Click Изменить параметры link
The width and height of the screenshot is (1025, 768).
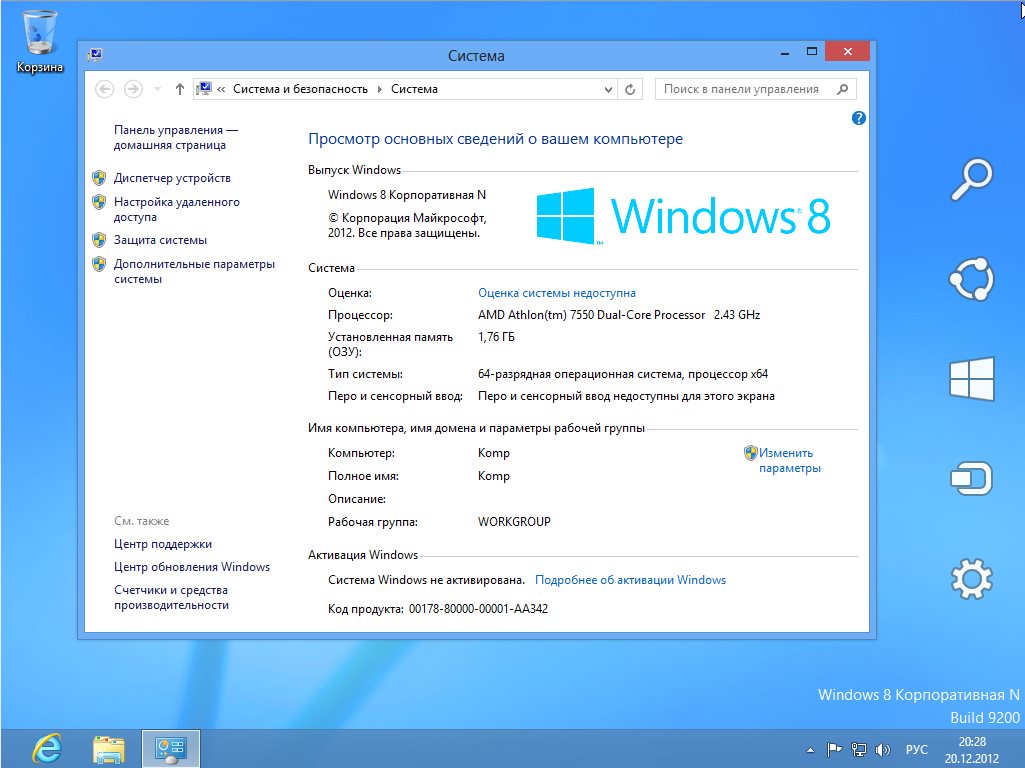click(790, 460)
